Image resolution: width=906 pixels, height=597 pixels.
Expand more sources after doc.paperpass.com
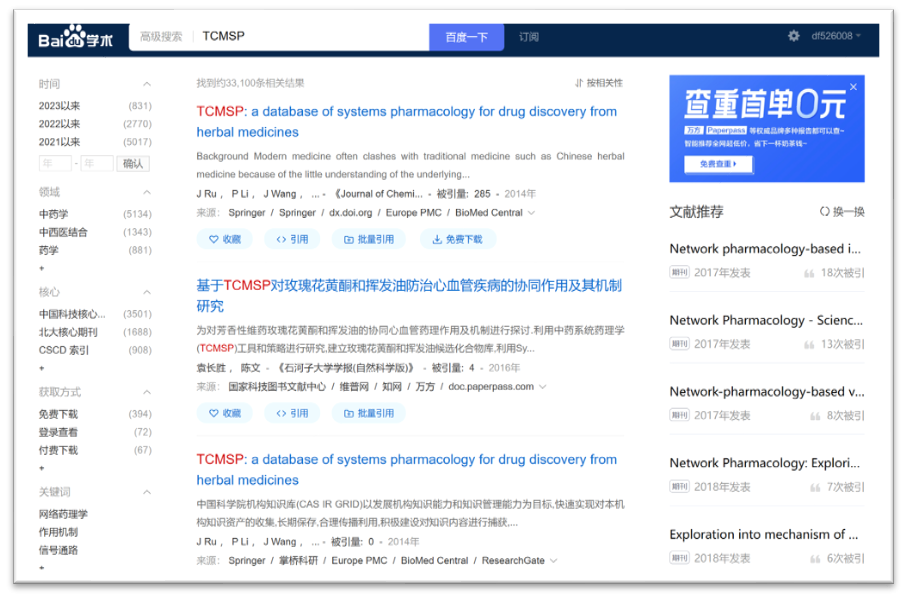point(543,387)
